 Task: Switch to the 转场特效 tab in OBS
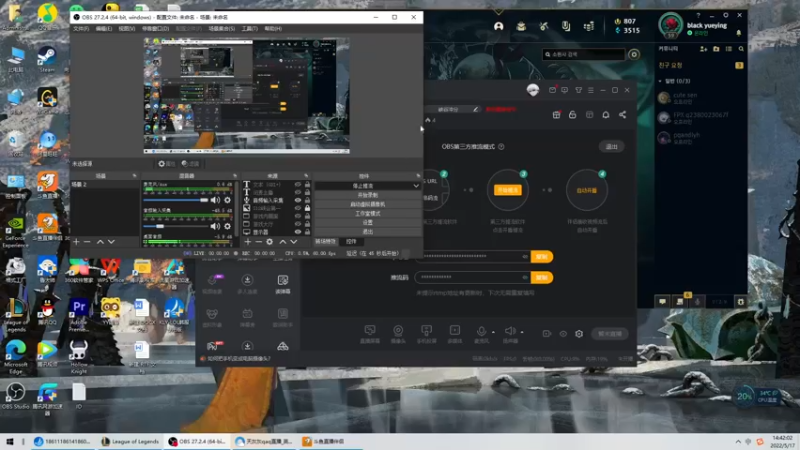325,241
